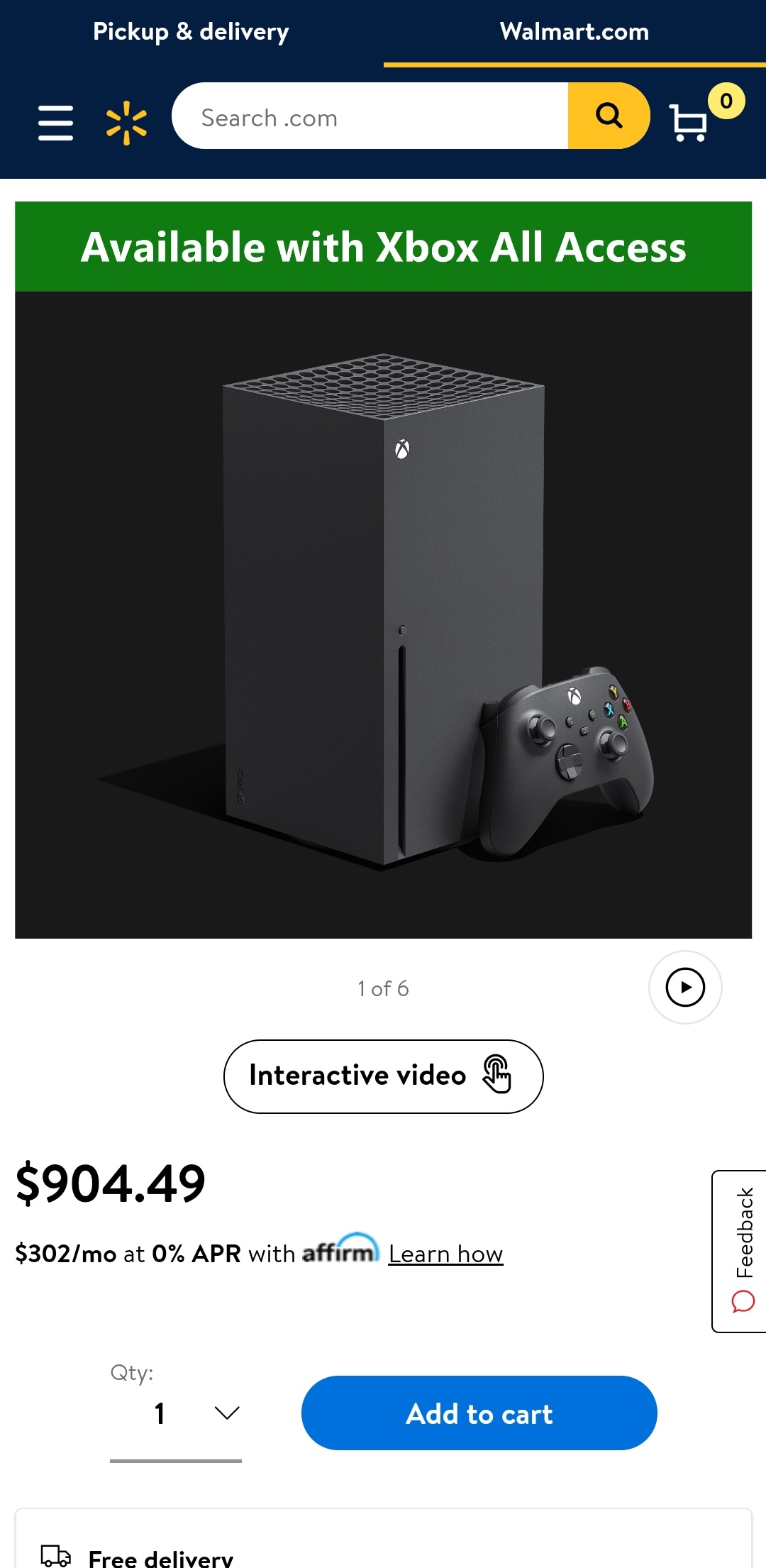
Task: Open the shopping cart icon
Action: [688, 123]
